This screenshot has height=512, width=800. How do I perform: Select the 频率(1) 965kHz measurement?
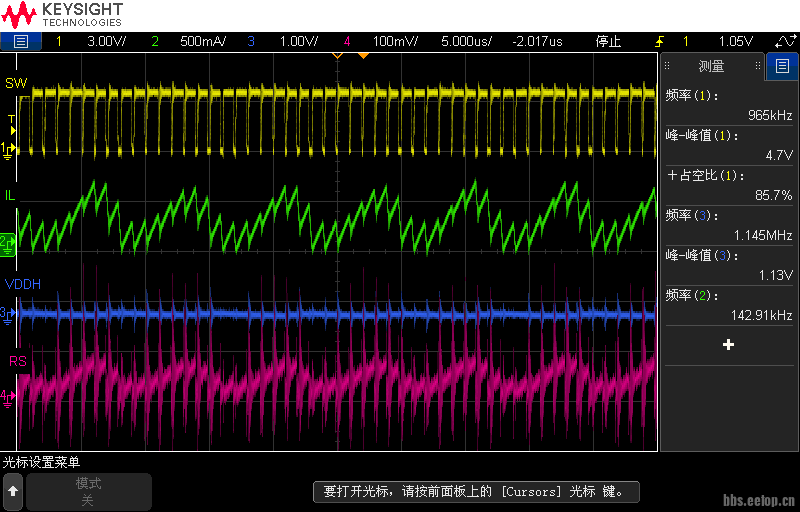[729, 105]
